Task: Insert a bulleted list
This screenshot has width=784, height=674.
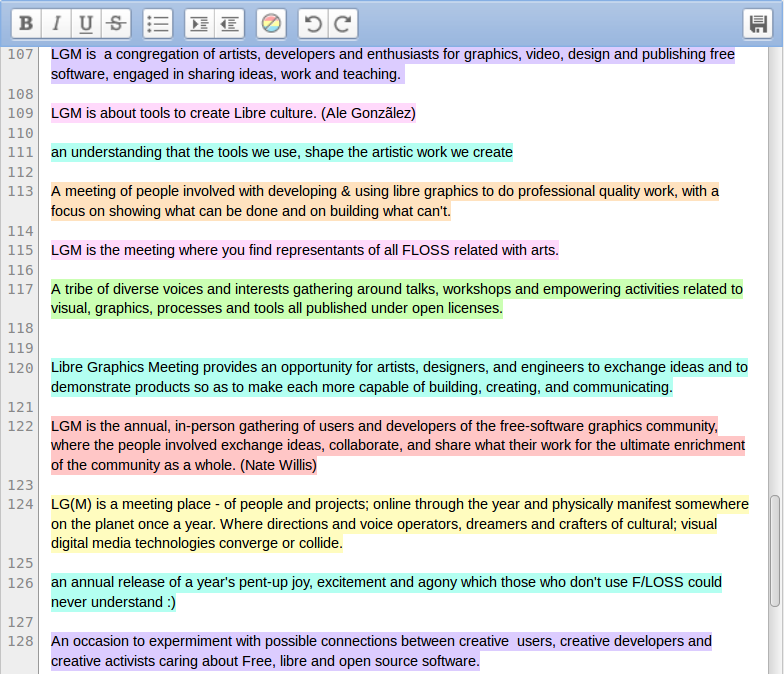Action: pyautogui.click(x=158, y=24)
